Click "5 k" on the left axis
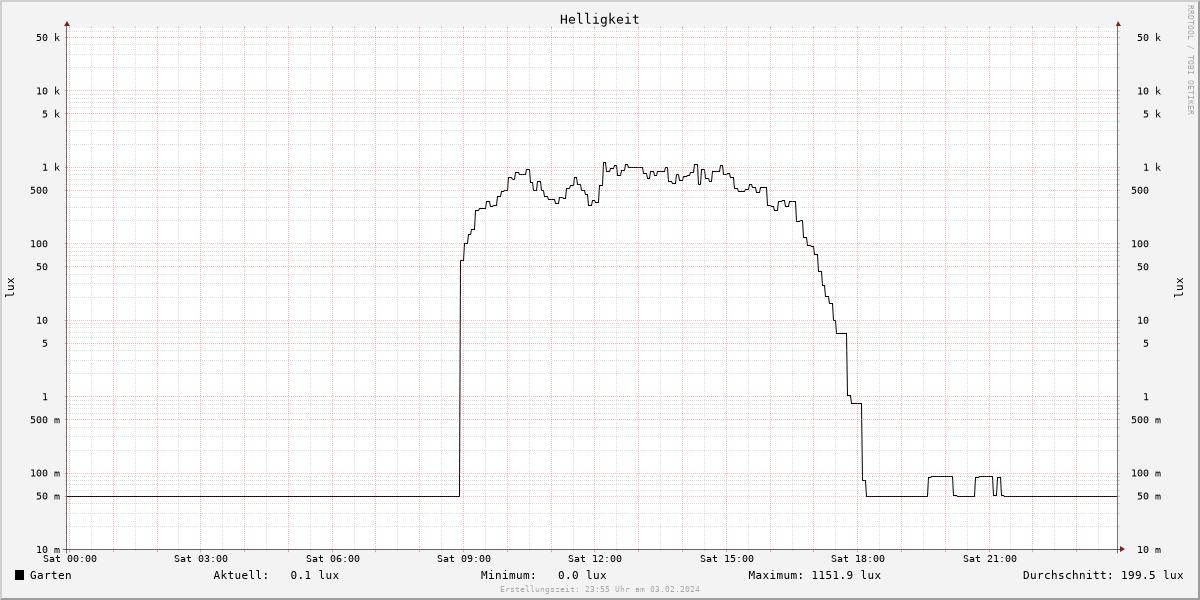This screenshot has height=600, width=1200. pyautogui.click(x=51, y=114)
